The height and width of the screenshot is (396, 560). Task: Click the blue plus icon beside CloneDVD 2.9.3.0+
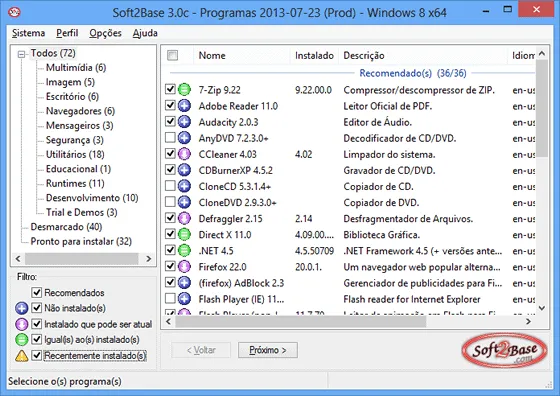184,202
